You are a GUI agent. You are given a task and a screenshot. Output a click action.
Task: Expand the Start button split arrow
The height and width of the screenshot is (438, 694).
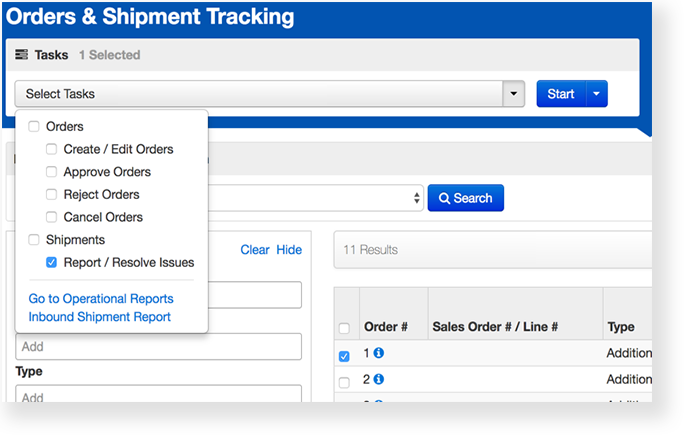(x=596, y=94)
